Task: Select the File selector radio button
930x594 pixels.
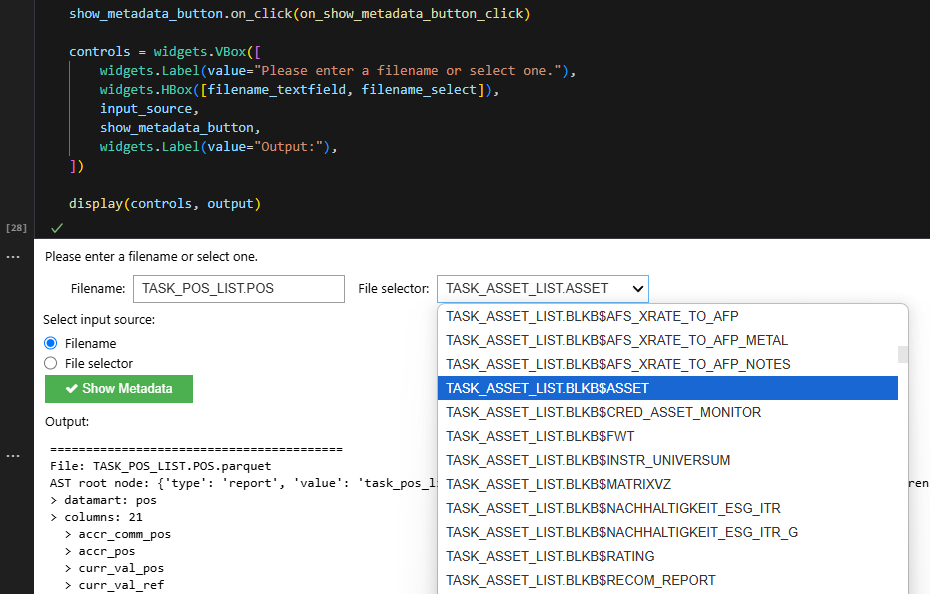Action: click(50, 363)
